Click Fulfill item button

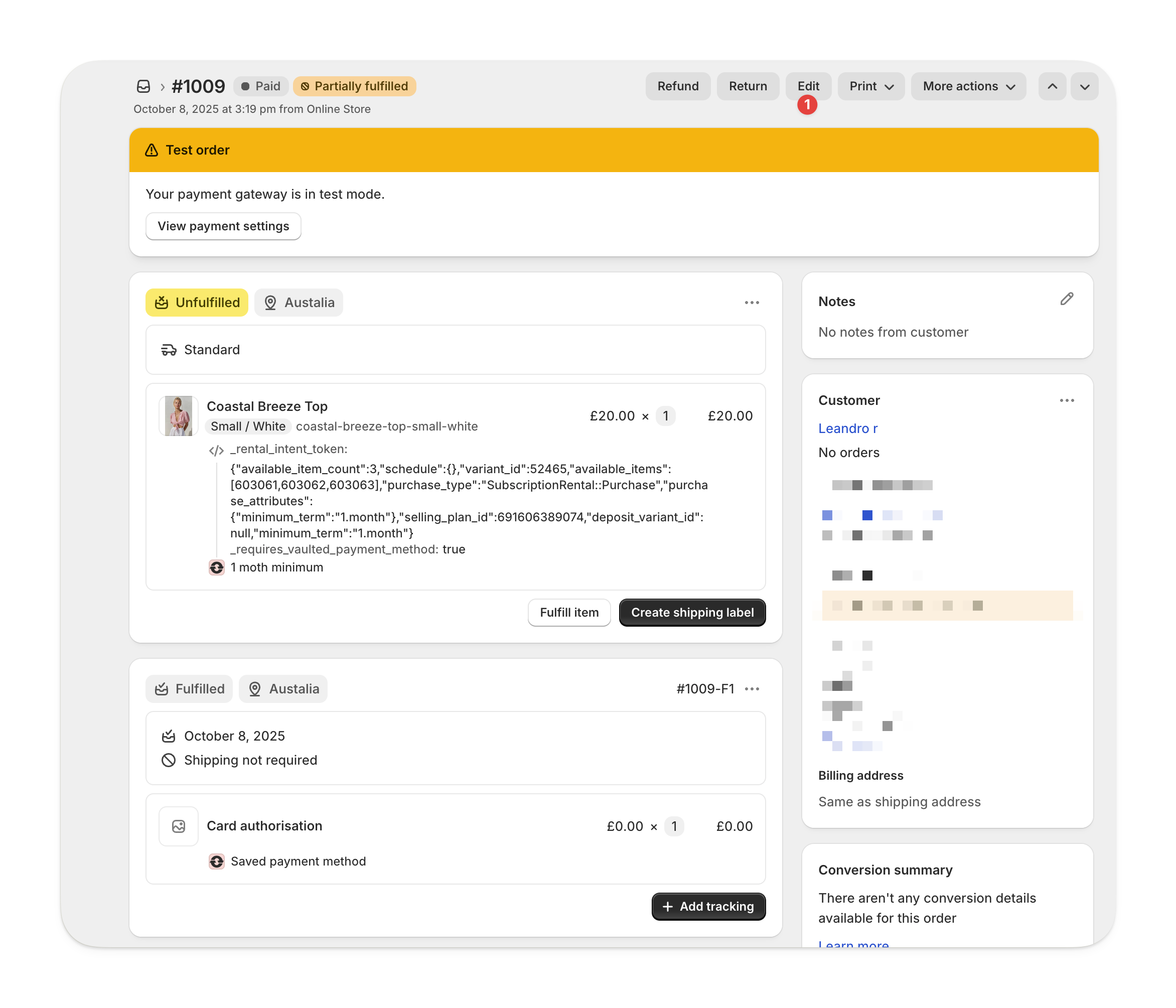(569, 613)
